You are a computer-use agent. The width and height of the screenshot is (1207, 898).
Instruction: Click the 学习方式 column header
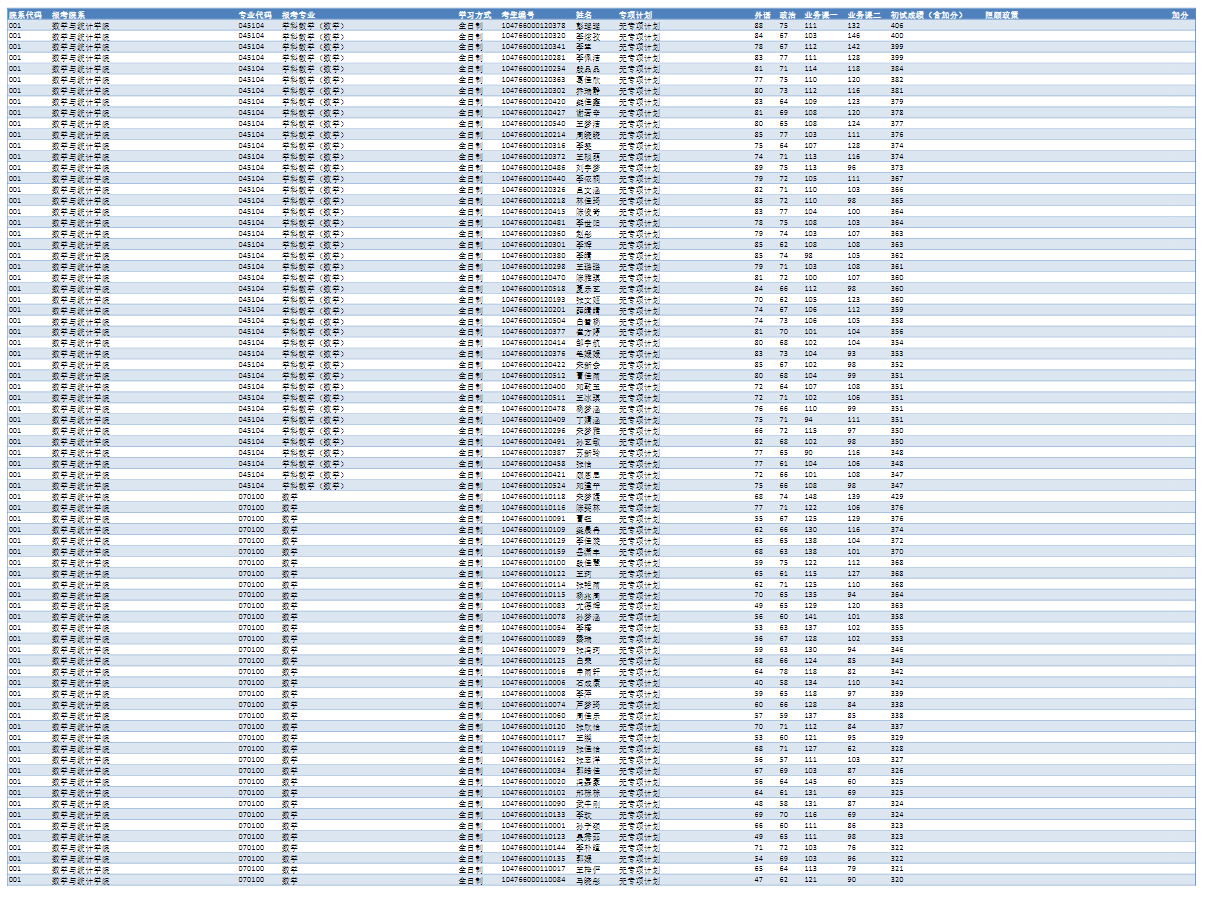[475, 15]
